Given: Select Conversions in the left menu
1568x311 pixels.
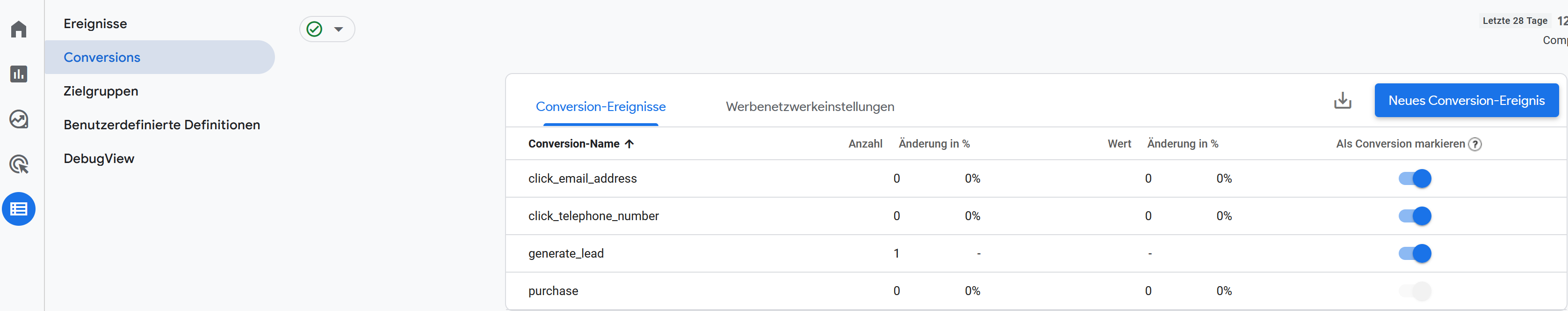Looking at the screenshot, I should click(159, 57).
